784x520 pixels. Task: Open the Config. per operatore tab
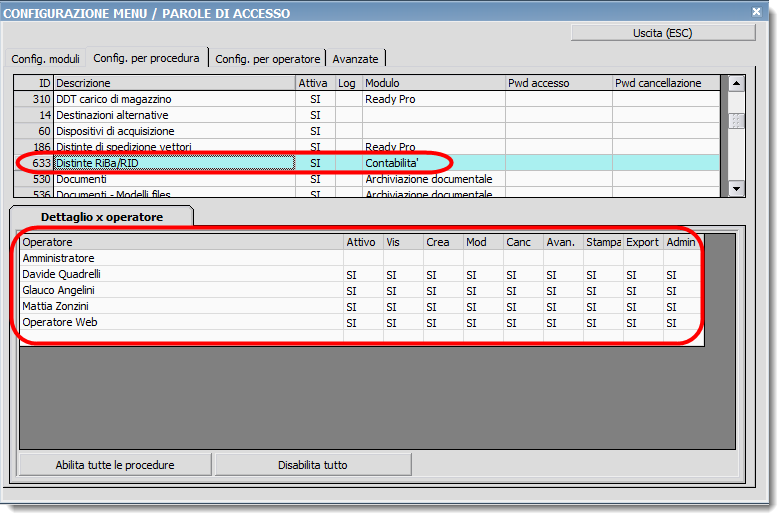tap(268, 59)
